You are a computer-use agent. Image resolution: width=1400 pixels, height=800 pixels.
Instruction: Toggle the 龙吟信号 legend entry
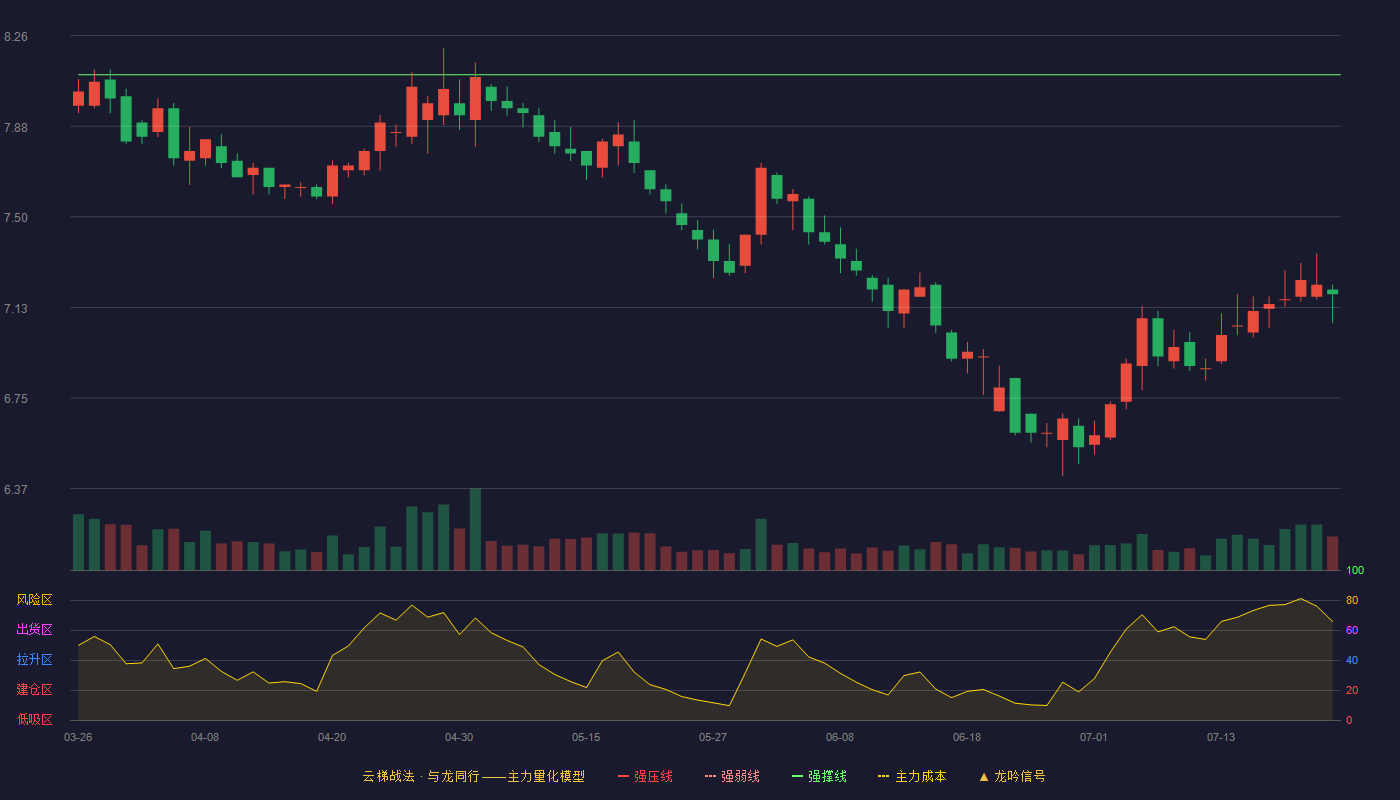(1011, 776)
